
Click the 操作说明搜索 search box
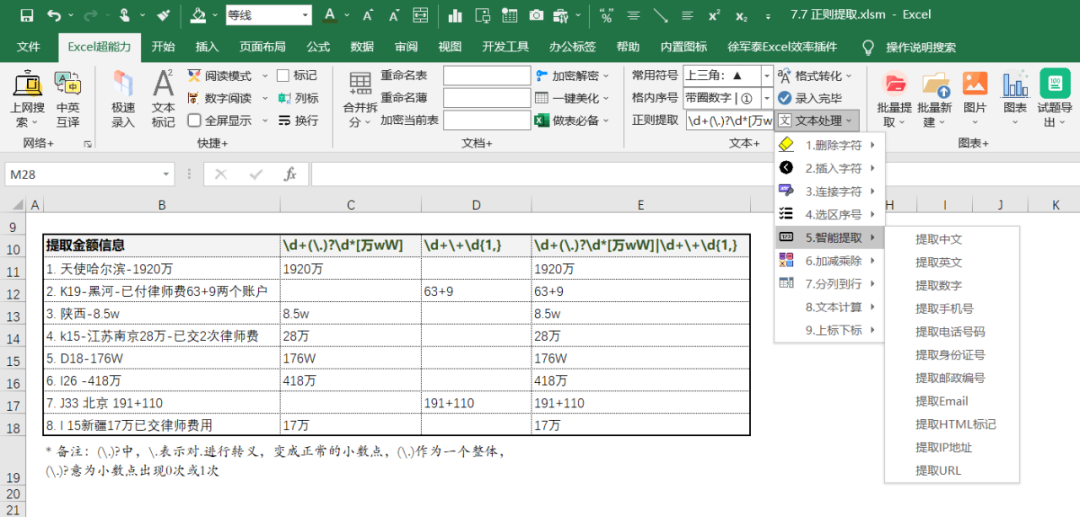click(x=920, y=47)
